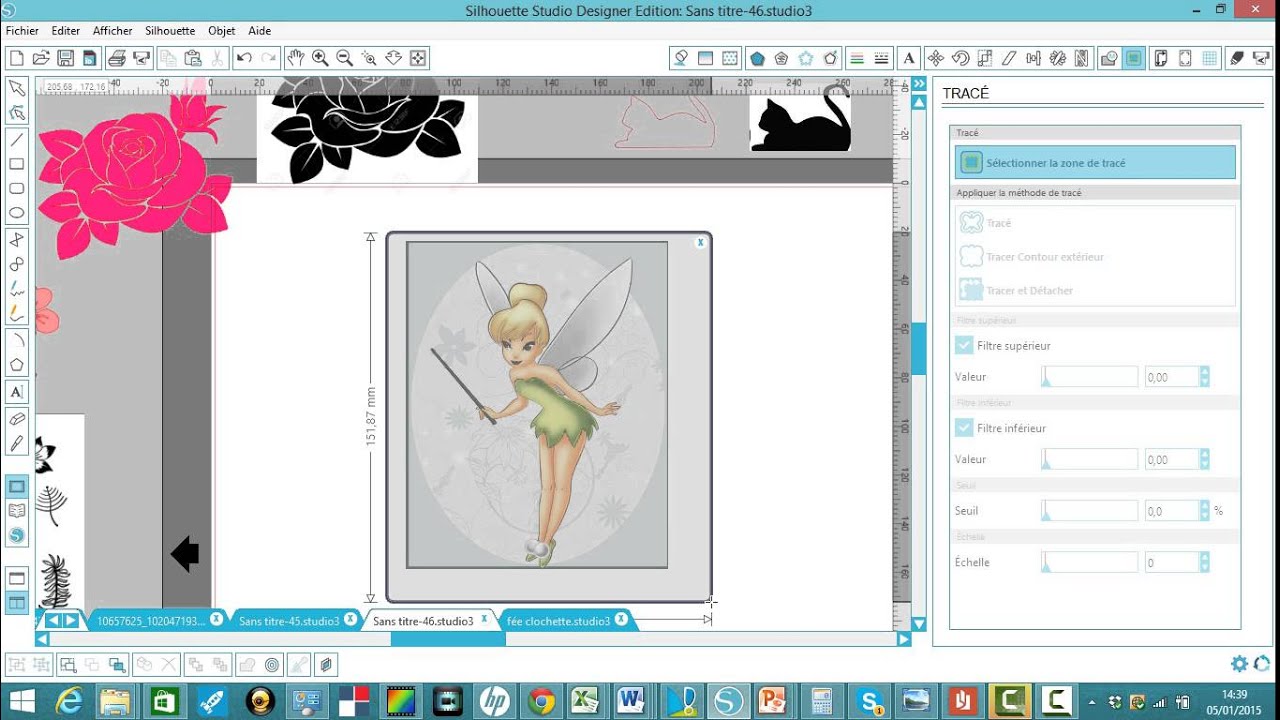Click the Filtre inférieur Valeur input field
This screenshot has width=1280, height=720.
[1171, 459]
